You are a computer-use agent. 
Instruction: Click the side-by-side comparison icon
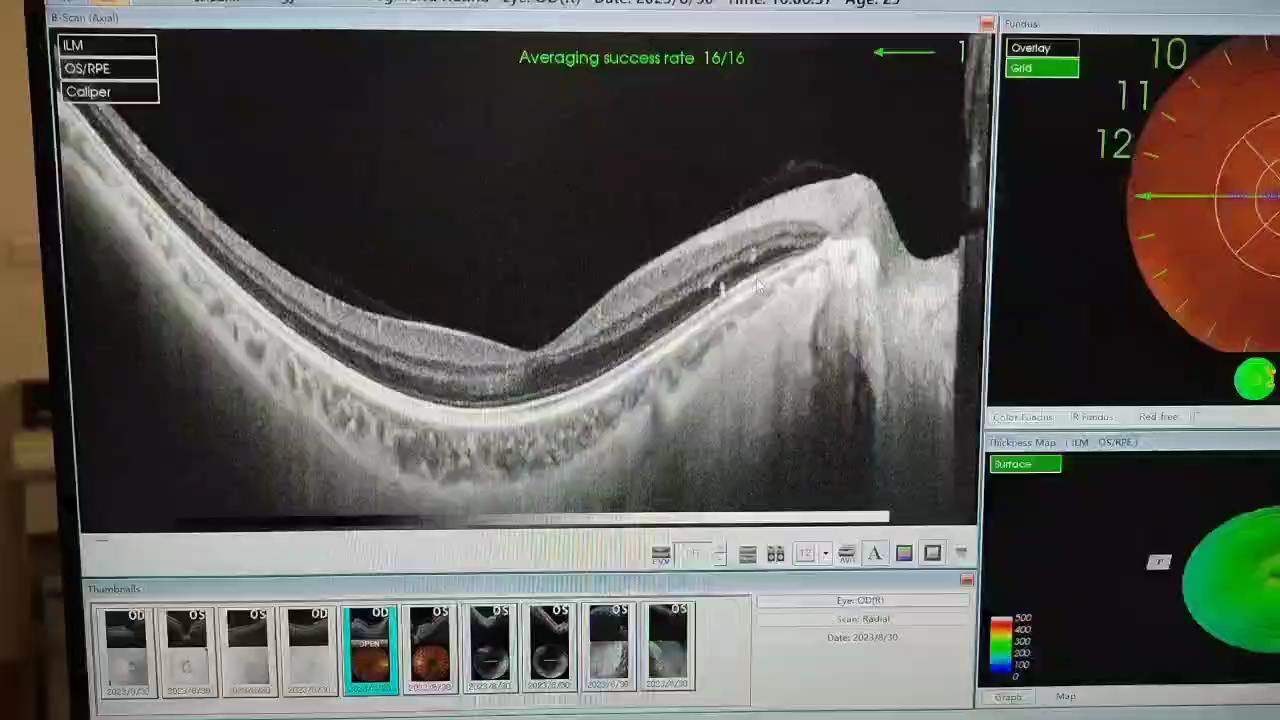[775, 554]
